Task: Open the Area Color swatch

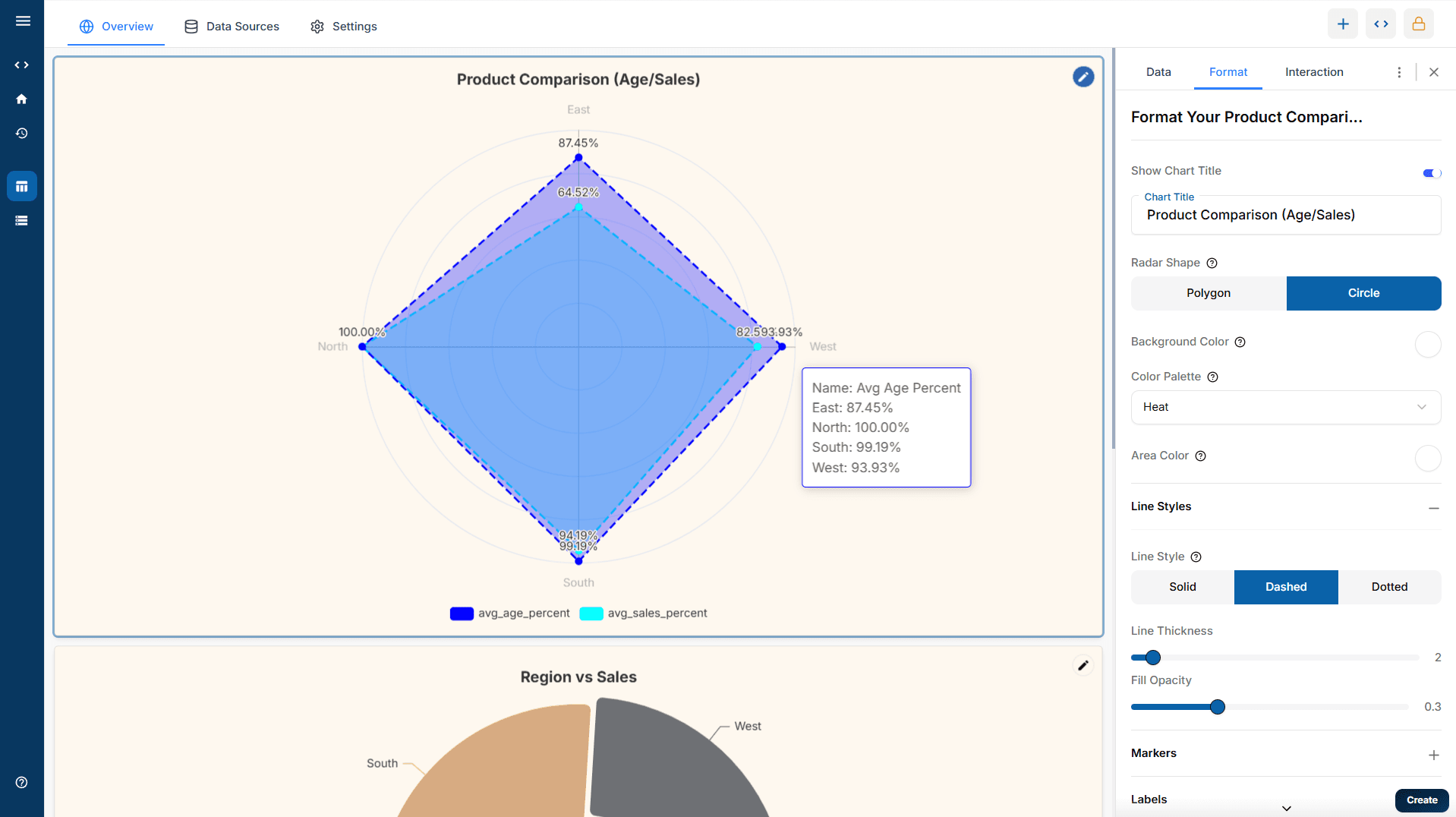Action: point(1428,458)
